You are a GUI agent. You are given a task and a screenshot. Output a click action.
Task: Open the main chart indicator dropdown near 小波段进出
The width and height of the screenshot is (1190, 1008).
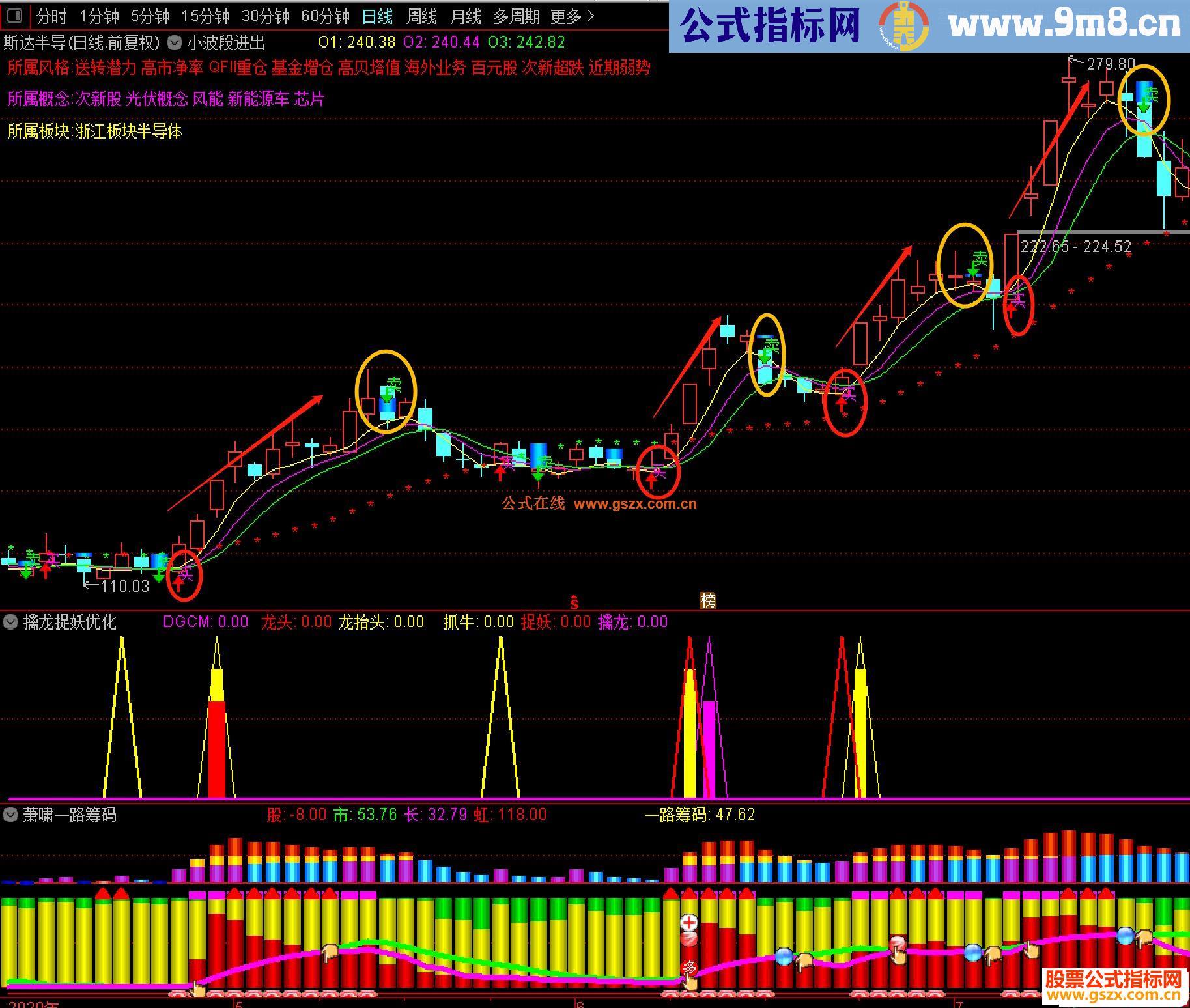coord(174,43)
